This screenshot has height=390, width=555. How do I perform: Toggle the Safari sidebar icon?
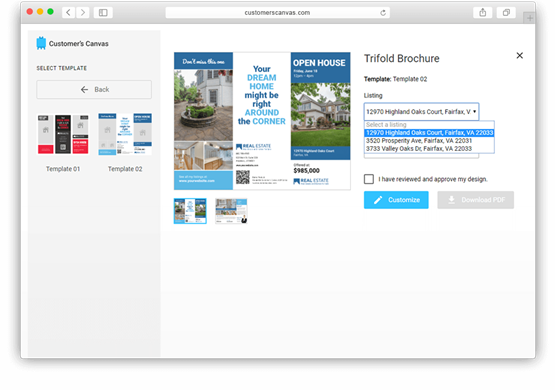point(103,12)
